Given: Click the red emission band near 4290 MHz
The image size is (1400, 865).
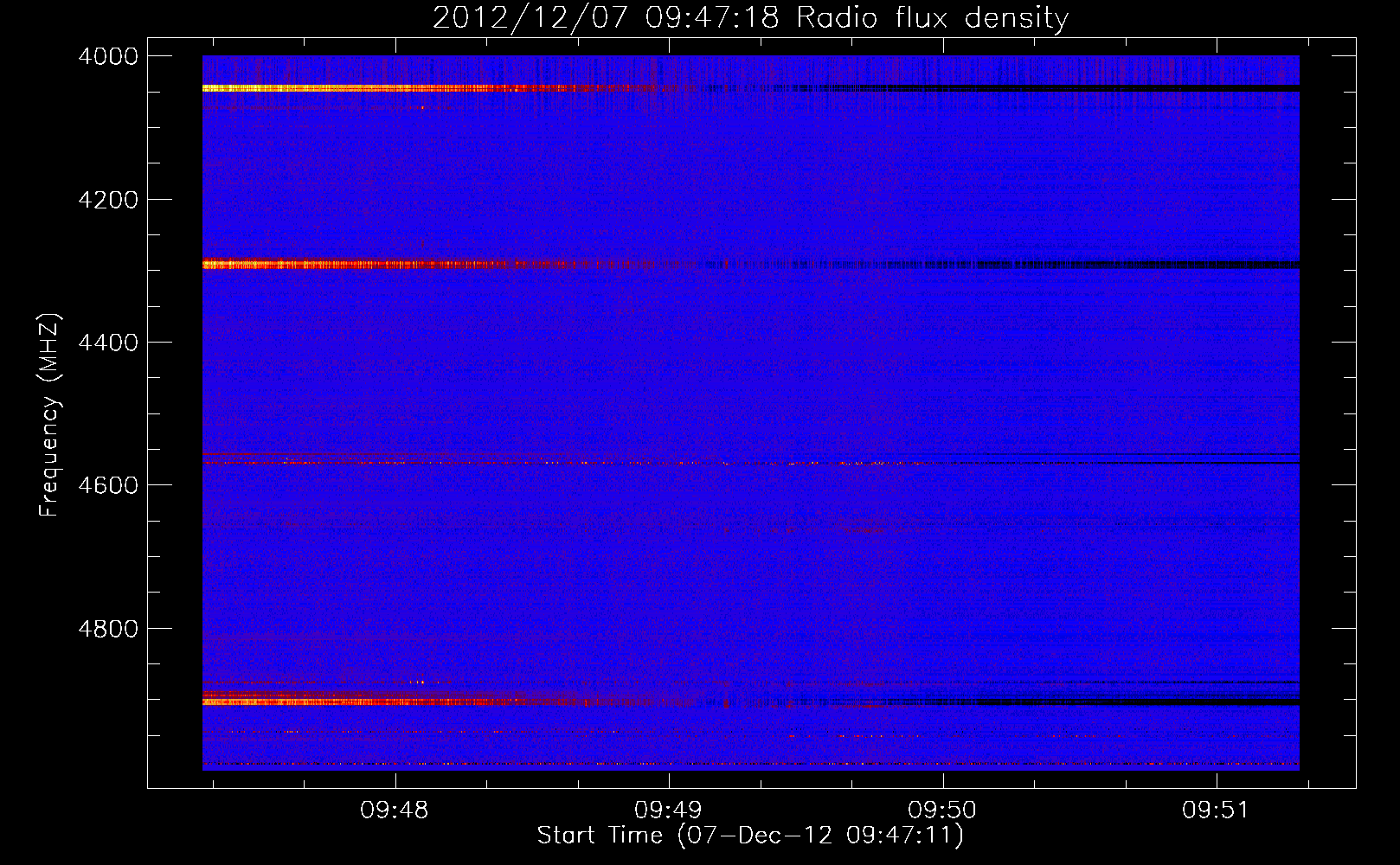Looking at the screenshot, I should (450, 265).
